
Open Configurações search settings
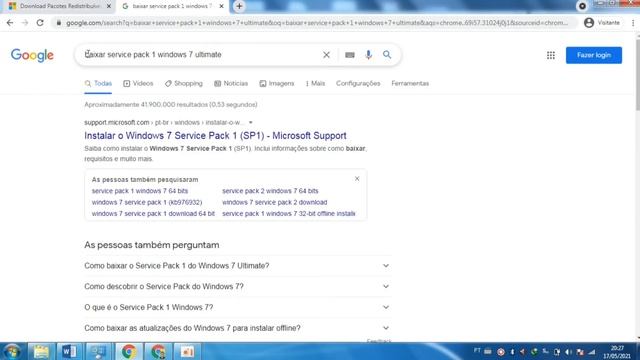click(x=358, y=83)
